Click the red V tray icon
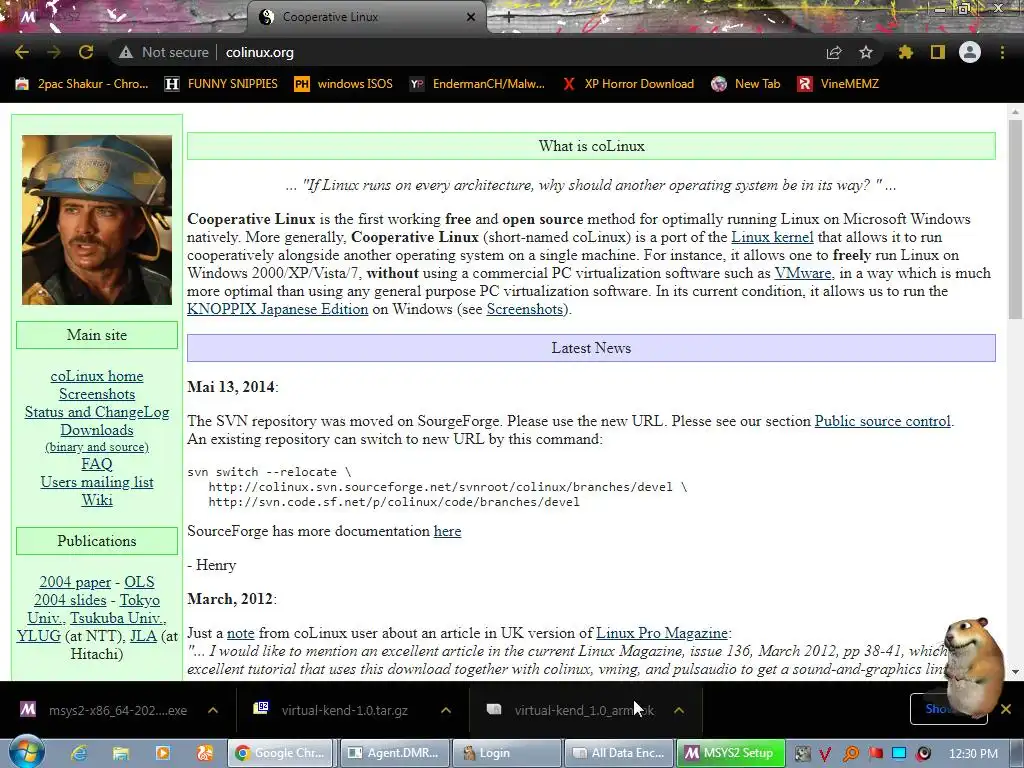The image size is (1024, 768). click(x=825, y=754)
